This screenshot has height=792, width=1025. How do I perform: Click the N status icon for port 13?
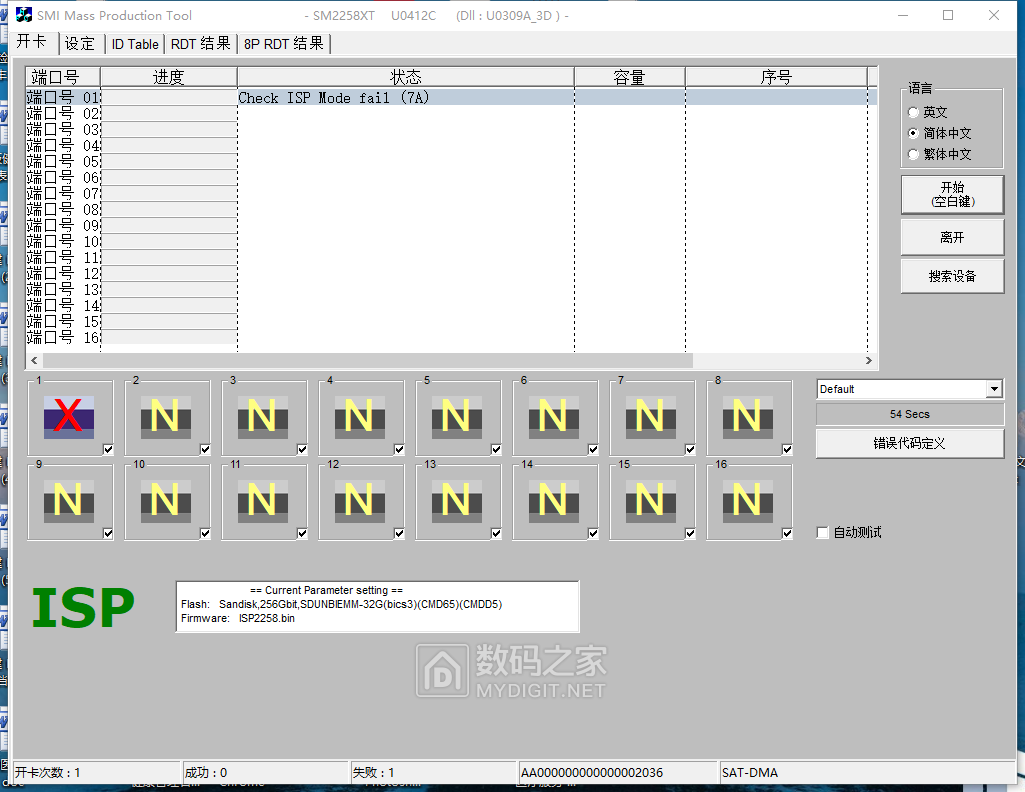pos(456,501)
